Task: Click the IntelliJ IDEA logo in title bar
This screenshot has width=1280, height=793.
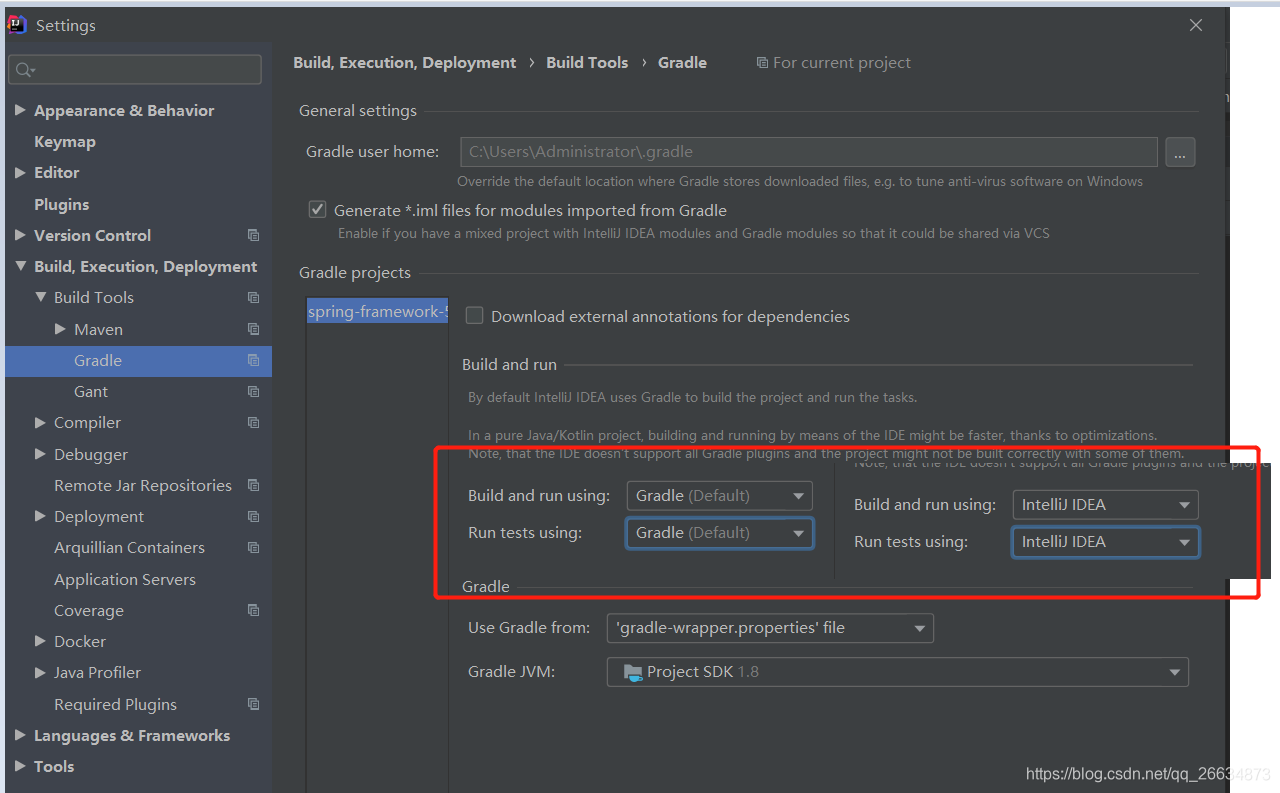Action: [x=17, y=25]
